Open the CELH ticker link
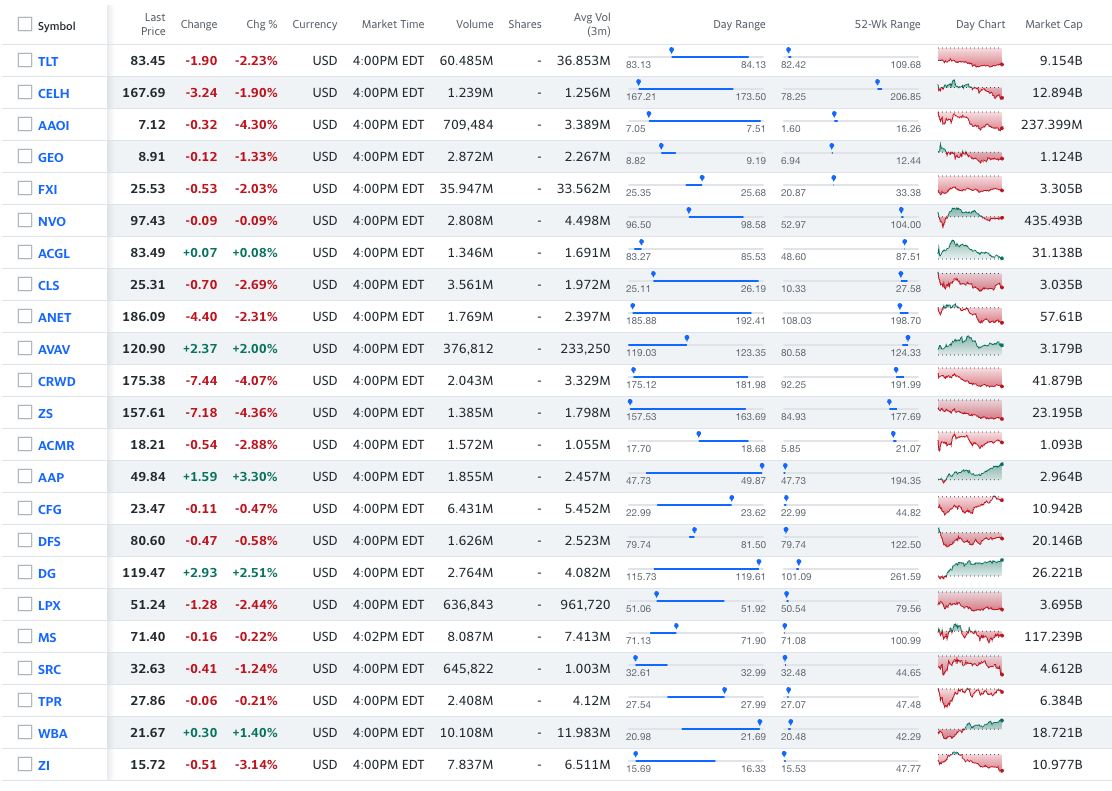The image size is (1112, 791). (x=54, y=94)
